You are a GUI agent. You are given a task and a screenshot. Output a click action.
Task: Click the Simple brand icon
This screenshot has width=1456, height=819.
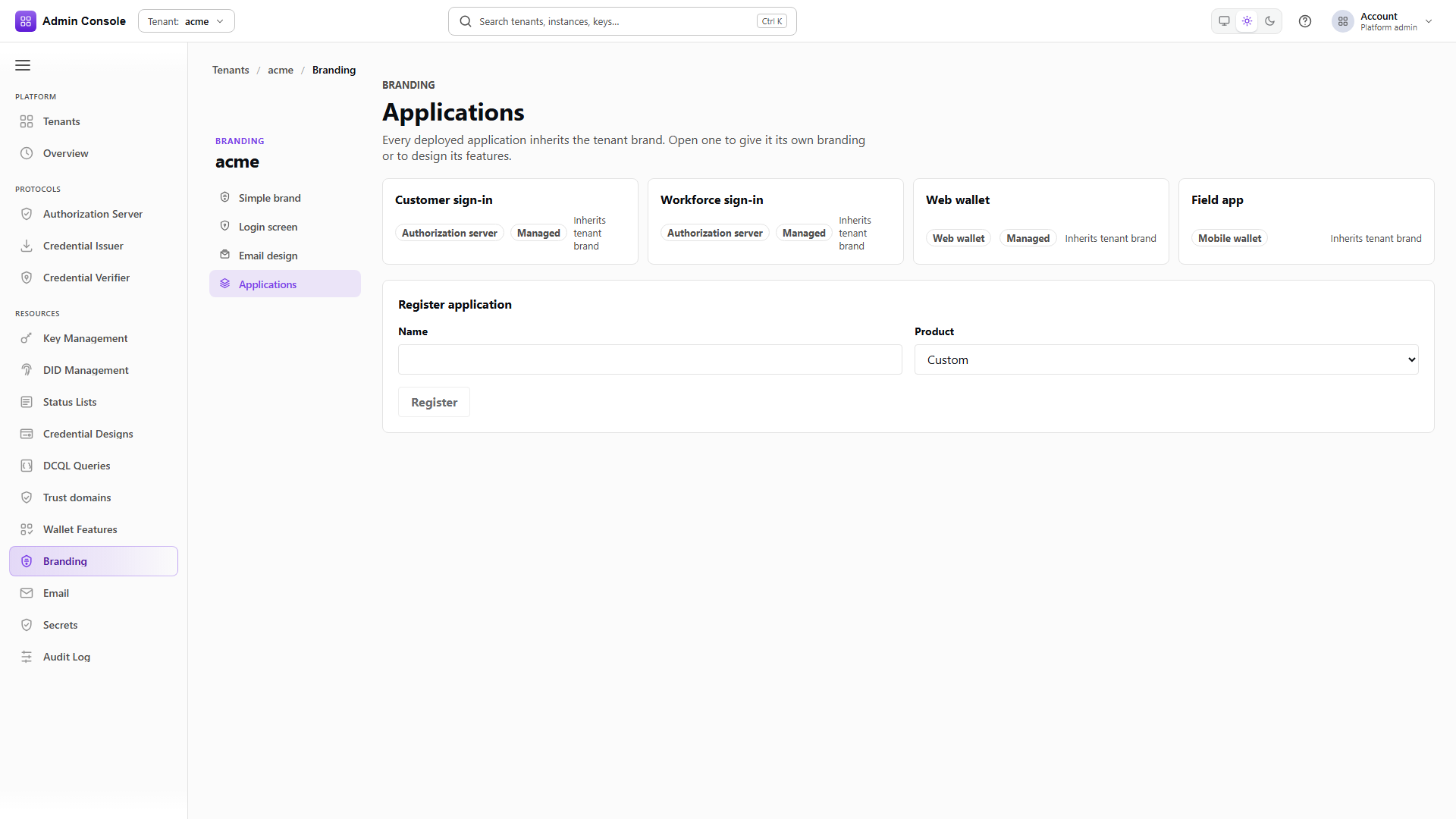pyautogui.click(x=225, y=197)
